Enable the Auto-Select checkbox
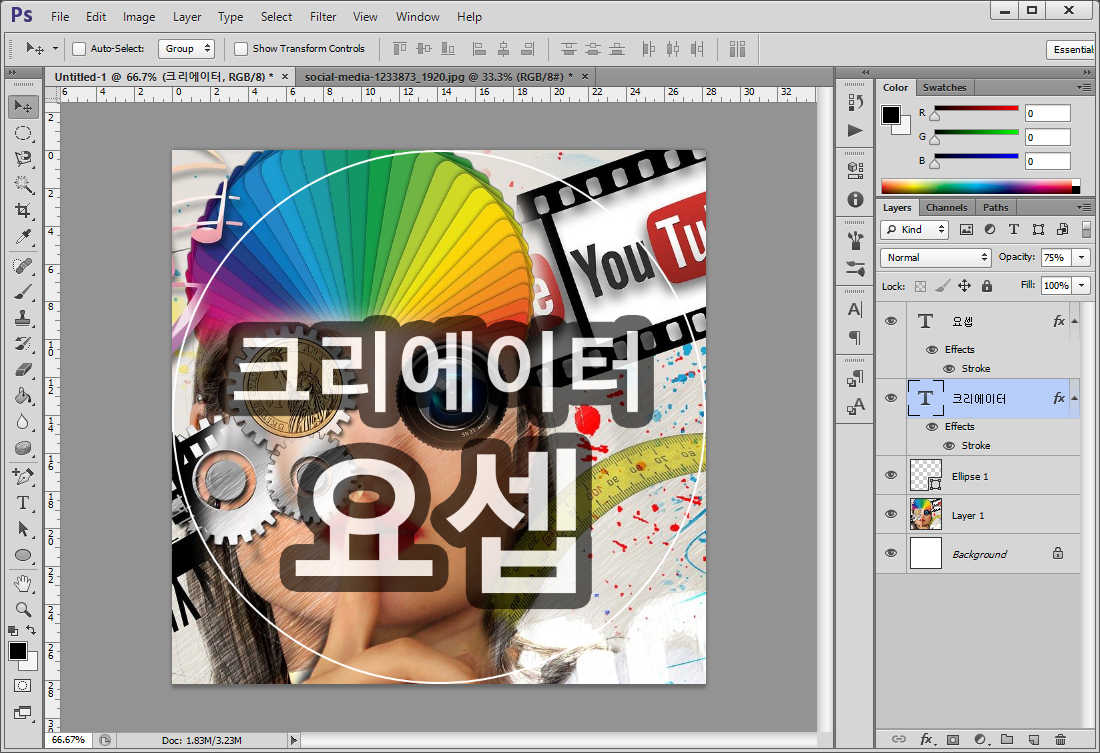Image resolution: width=1100 pixels, height=753 pixels. [x=79, y=48]
